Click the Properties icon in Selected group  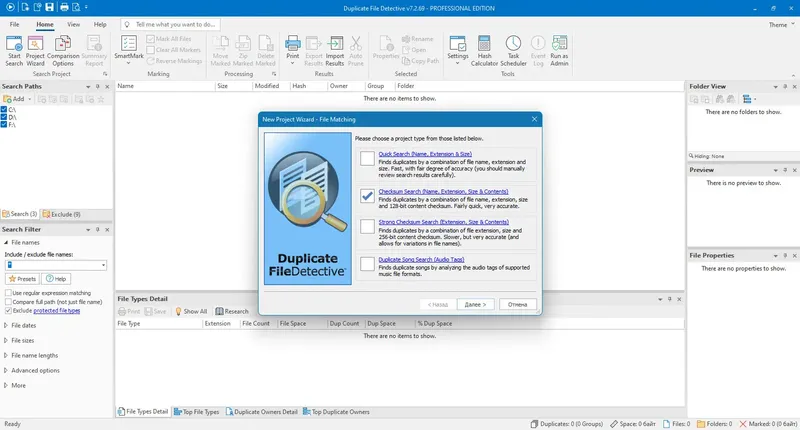click(386, 47)
